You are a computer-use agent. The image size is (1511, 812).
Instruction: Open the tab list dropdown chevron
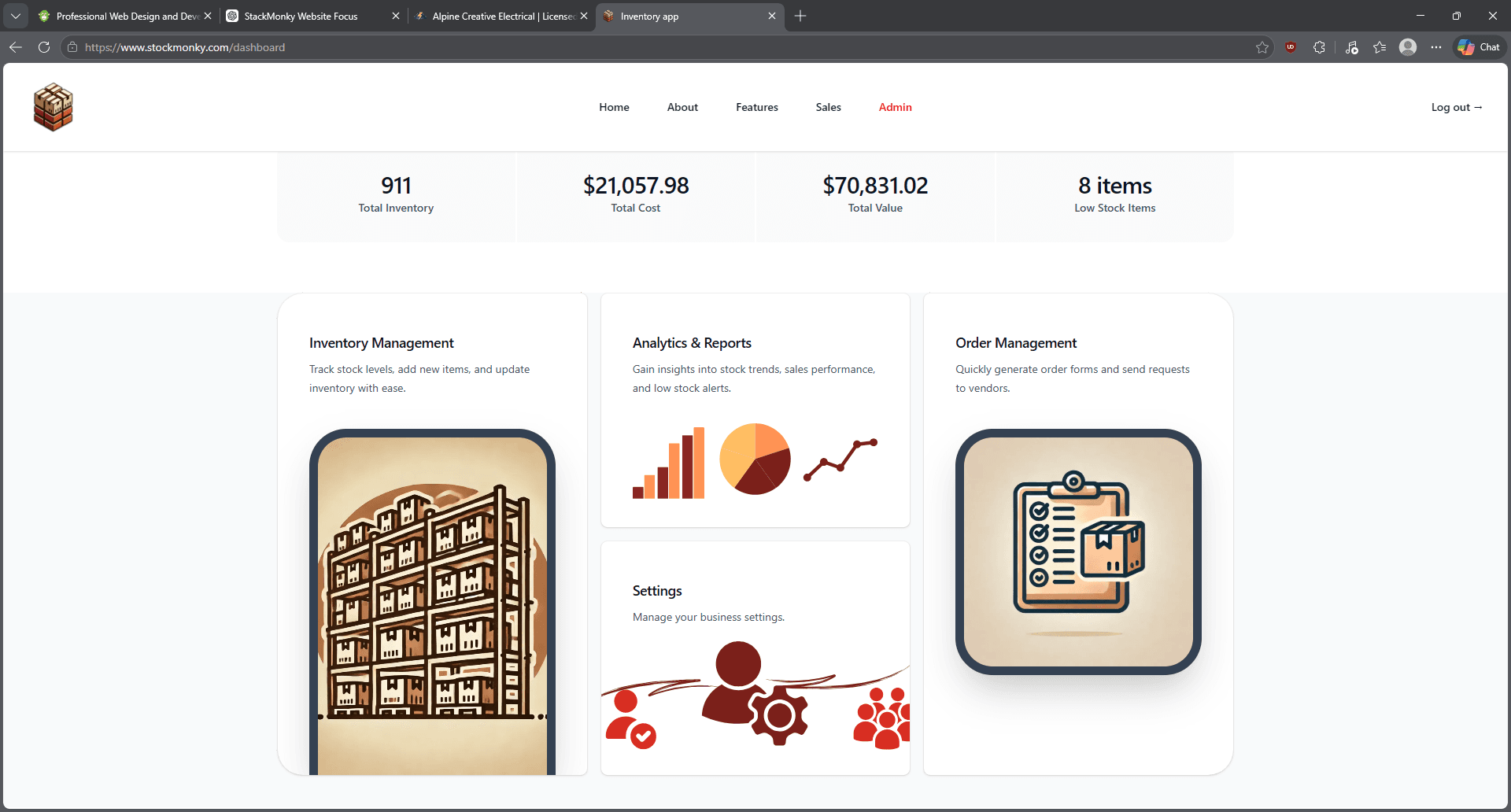pyautogui.click(x=16, y=16)
